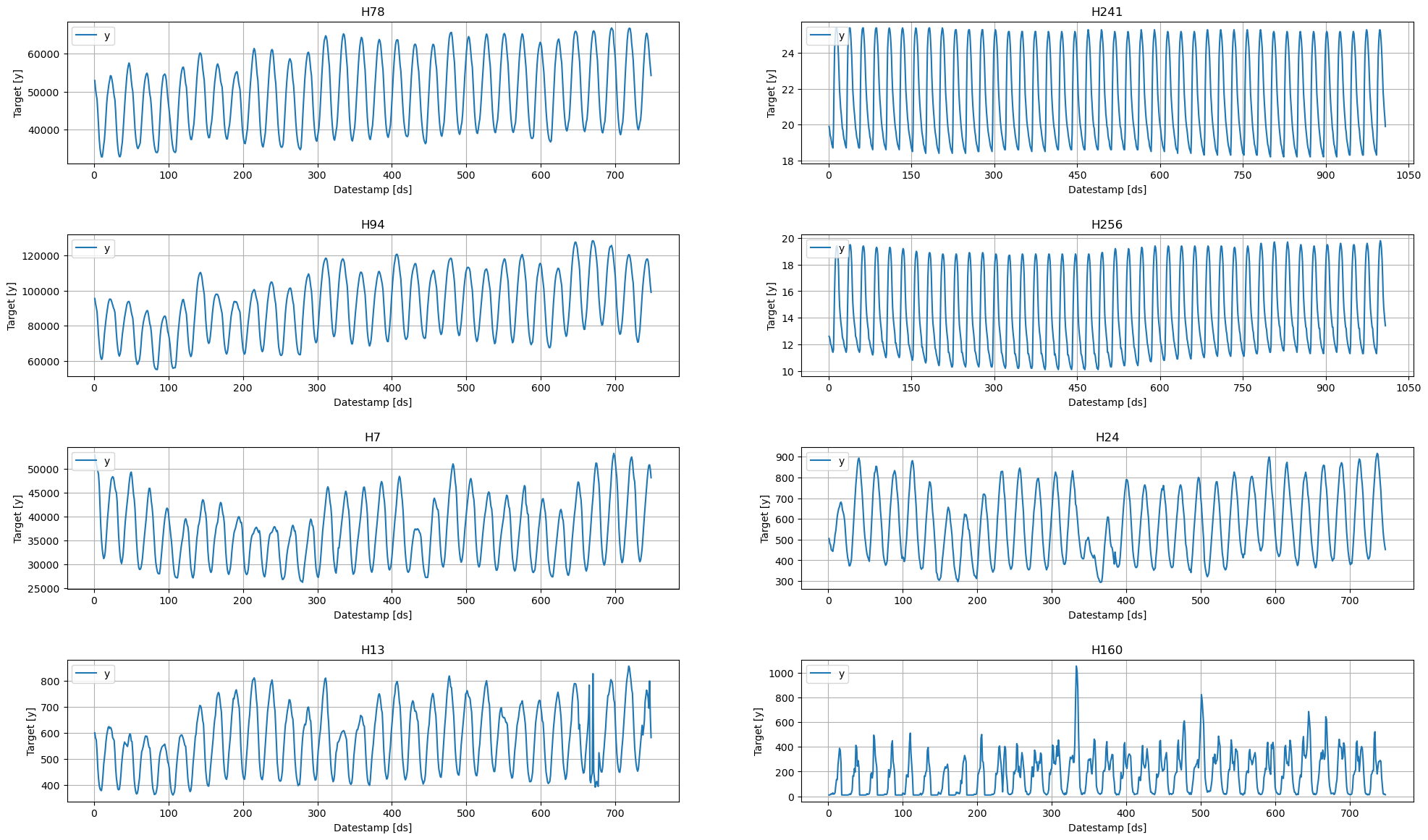Click the H24 subplot title
This screenshot has width=1428, height=840.
tap(1107, 437)
